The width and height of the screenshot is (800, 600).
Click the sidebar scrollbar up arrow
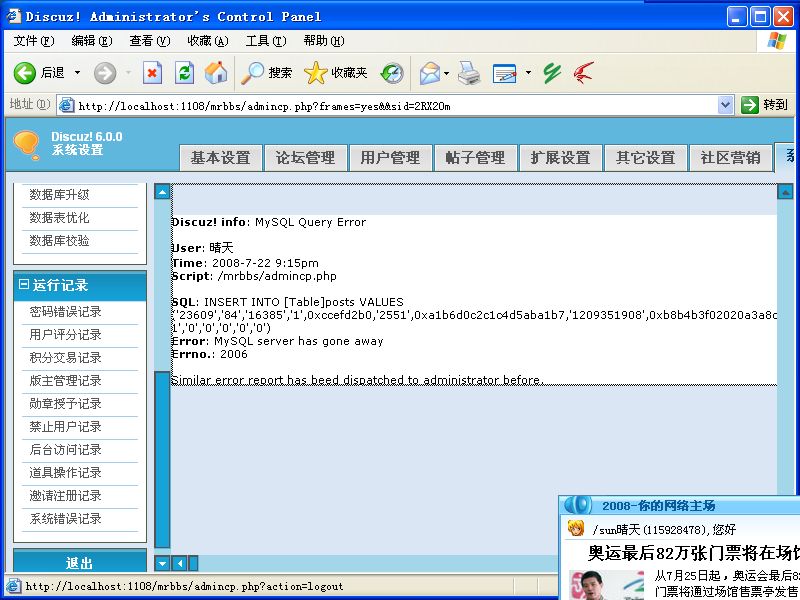pyautogui.click(x=162, y=192)
